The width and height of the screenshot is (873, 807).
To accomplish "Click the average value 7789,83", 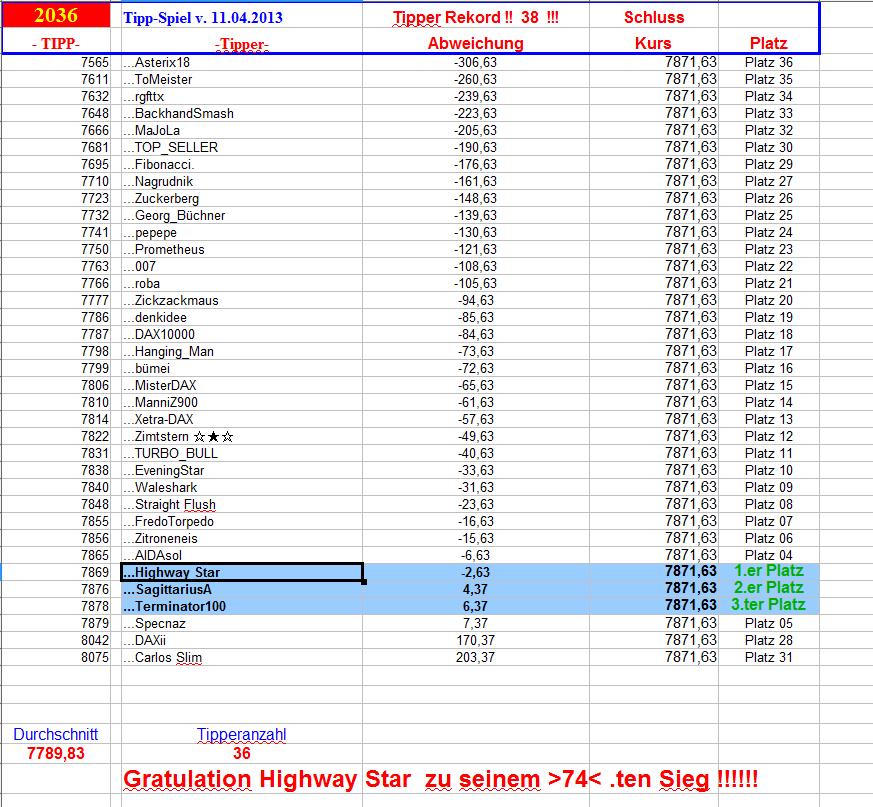I will point(56,754).
